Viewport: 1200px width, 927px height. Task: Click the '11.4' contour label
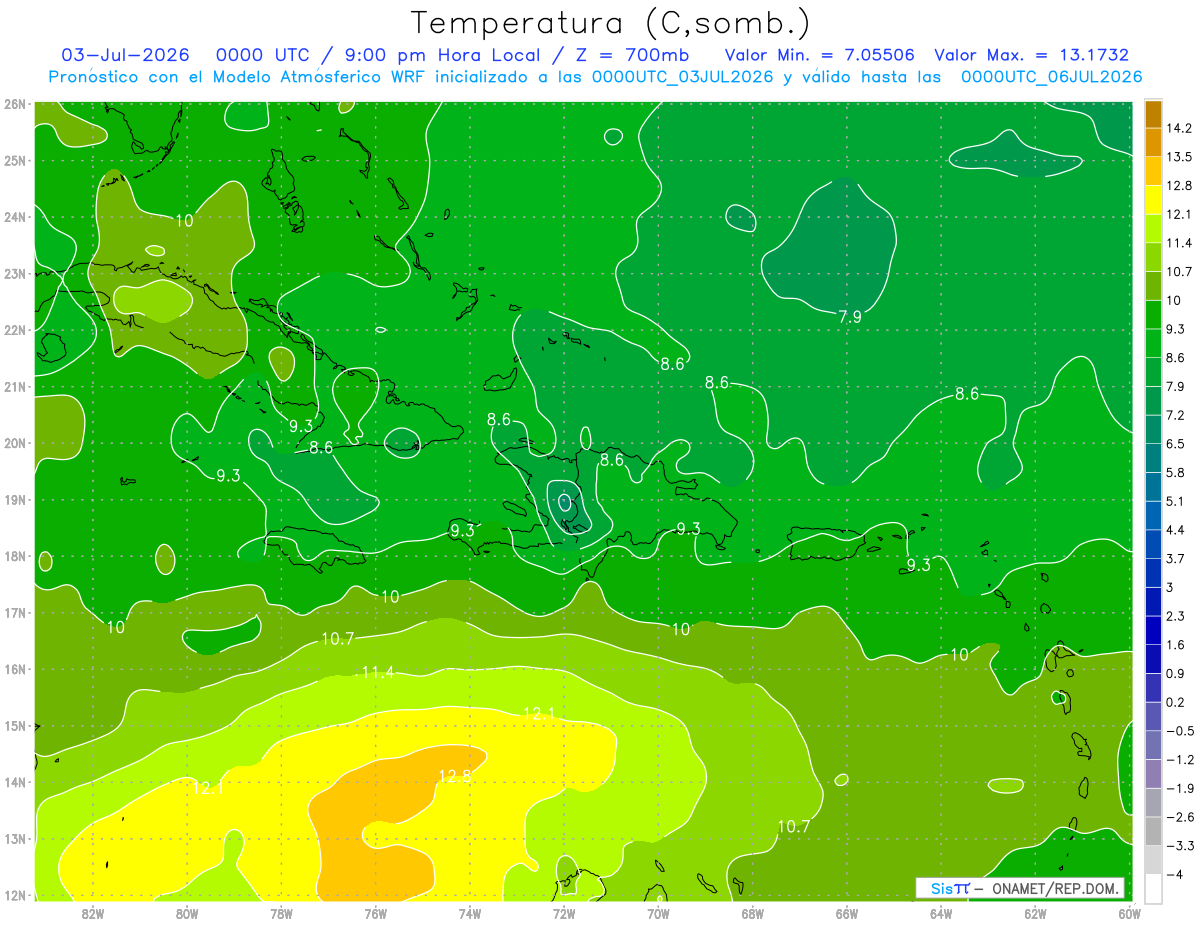[x=377, y=673]
